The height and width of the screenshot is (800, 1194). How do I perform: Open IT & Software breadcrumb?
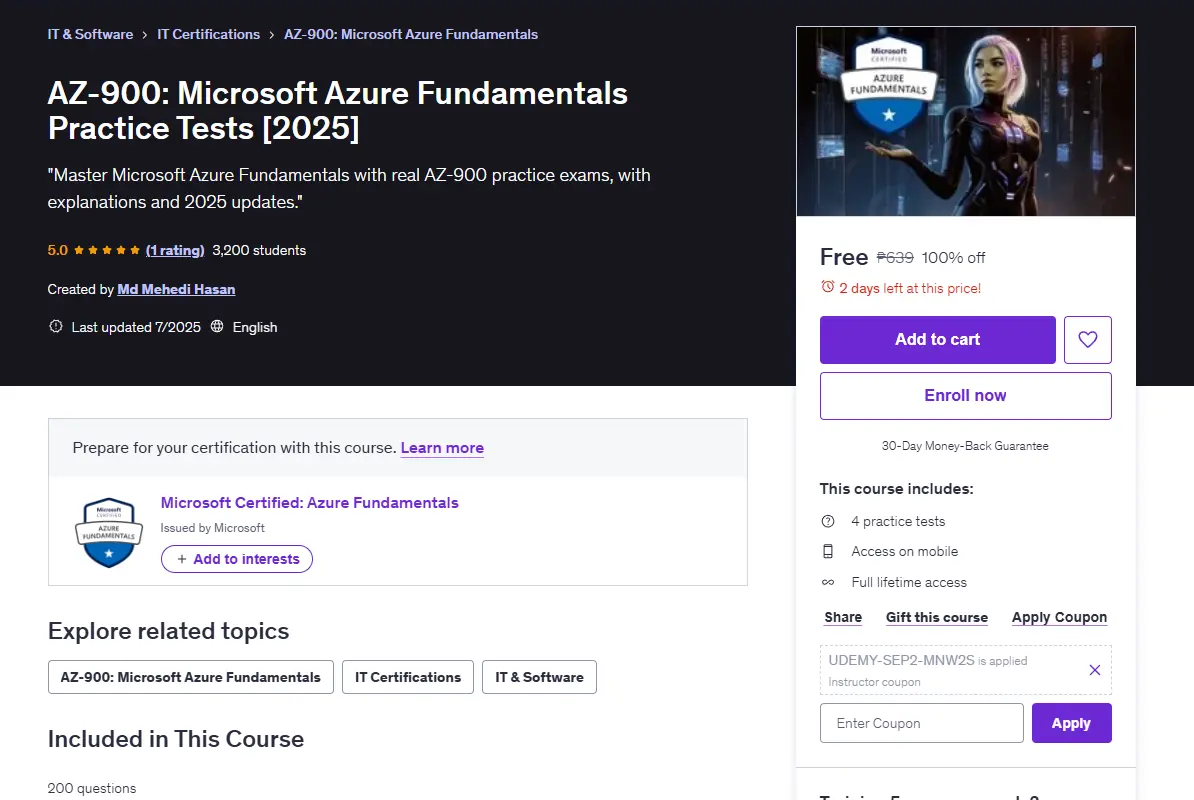pos(90,34)
